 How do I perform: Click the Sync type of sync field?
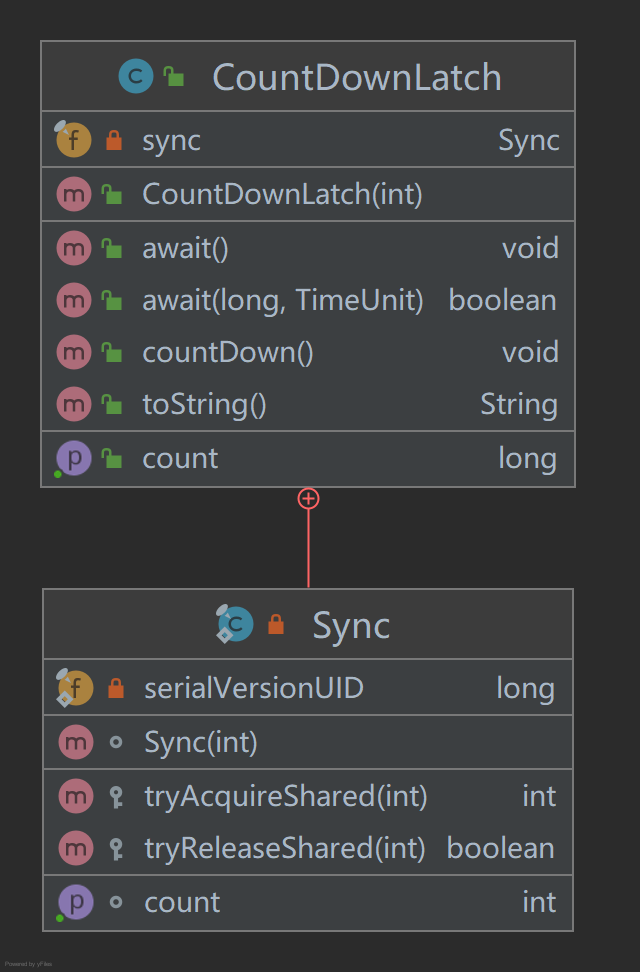(x=528, y=141)
